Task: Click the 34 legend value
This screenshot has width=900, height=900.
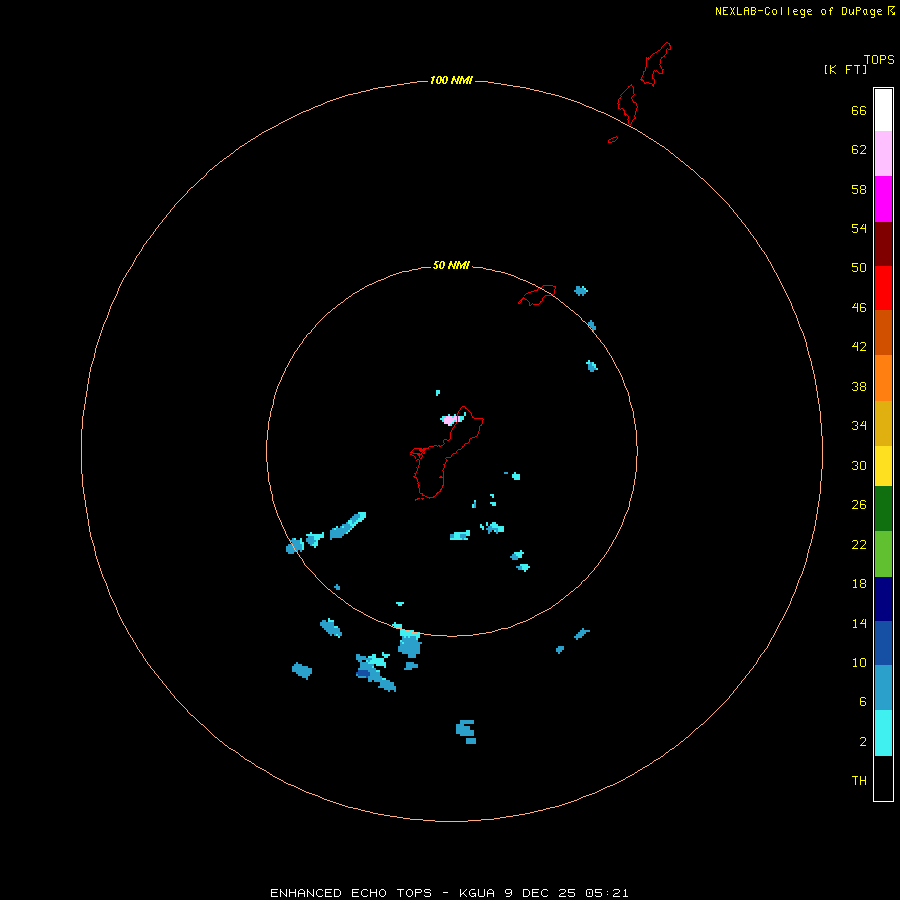Action: click(859, 425)
